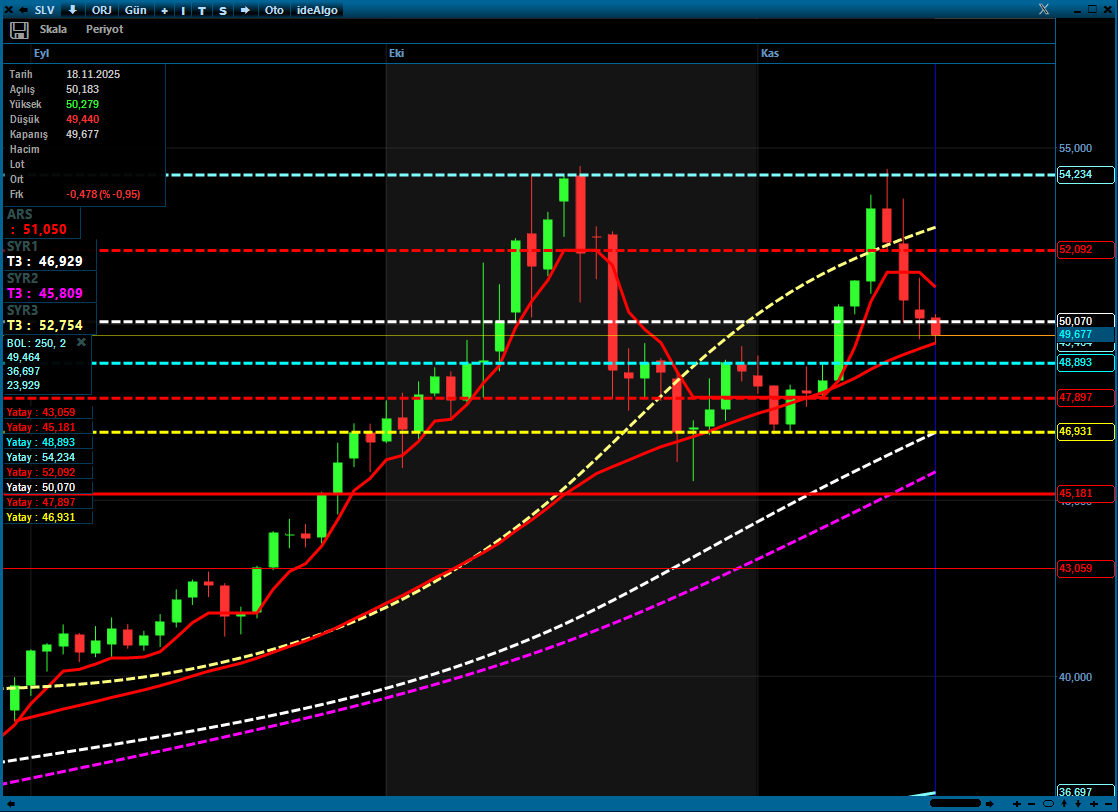Click the horizontal scrollbar thumb at bottom

click(955, 803)
